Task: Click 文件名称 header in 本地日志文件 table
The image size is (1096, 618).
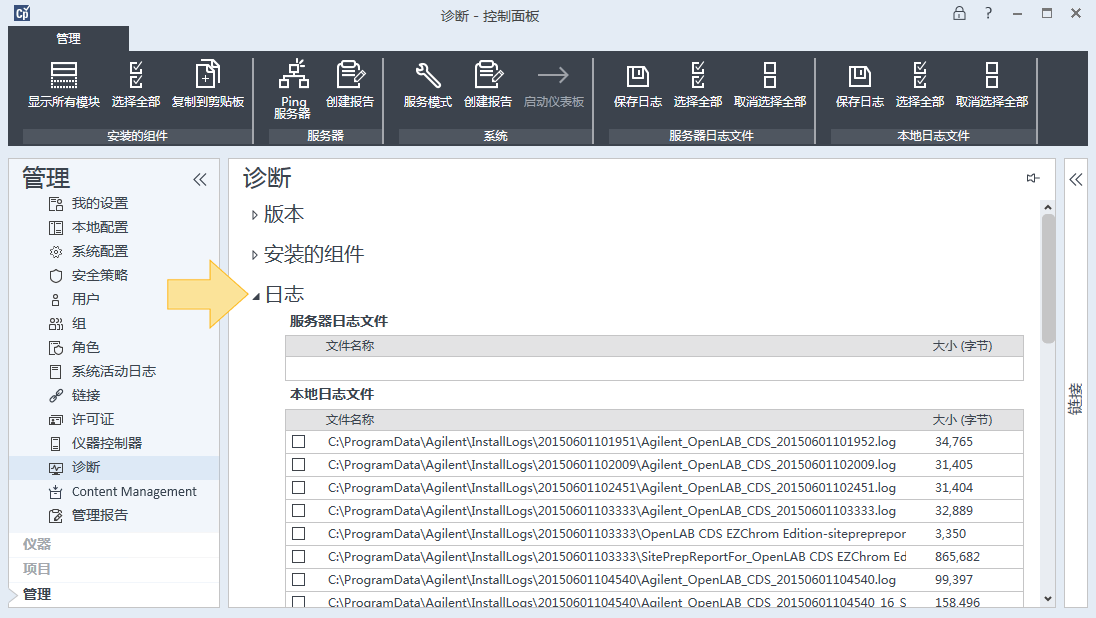Action: [x=349, y=419]
